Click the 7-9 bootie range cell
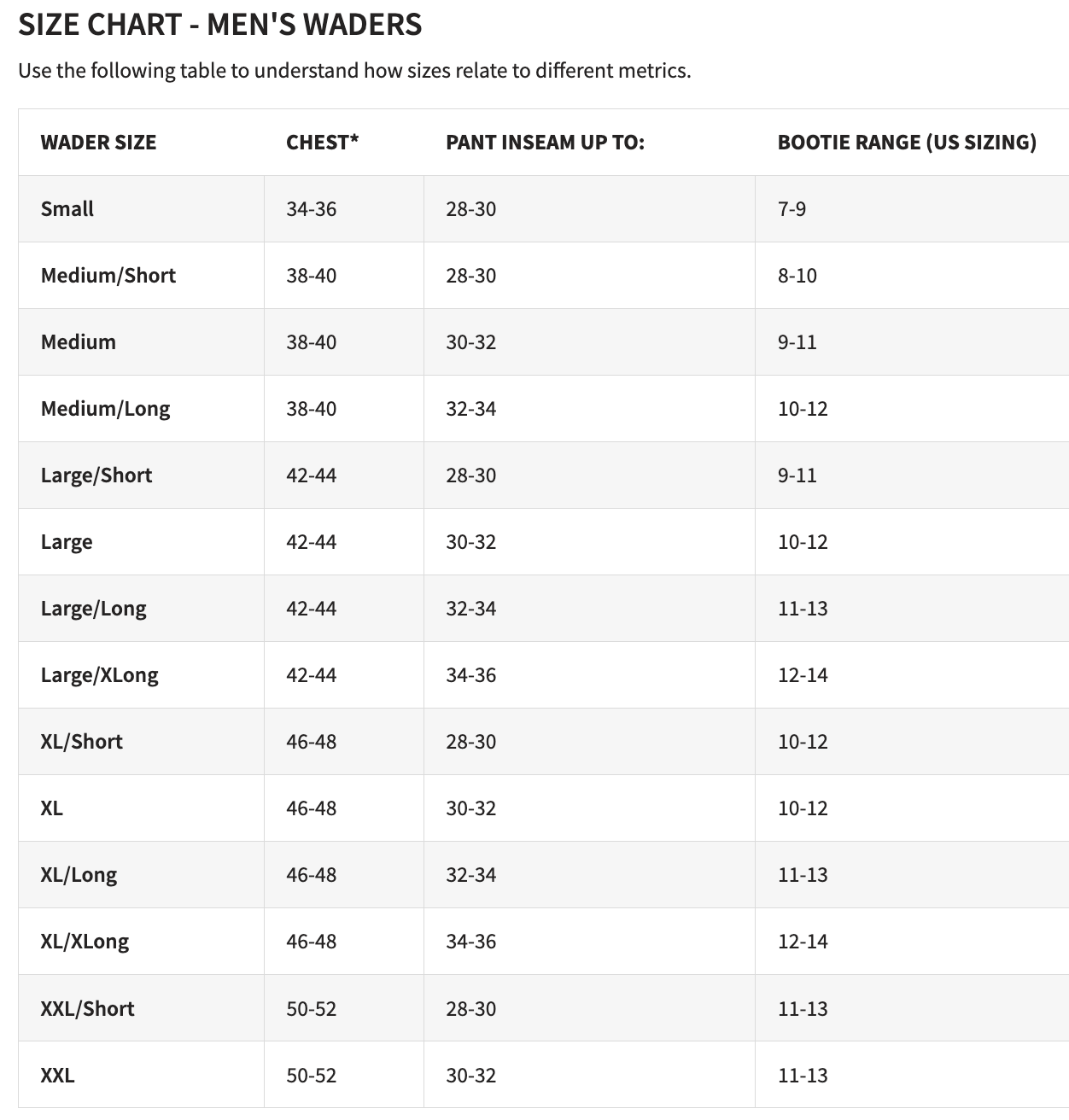1069x1120 pixels. coord(792,209)
